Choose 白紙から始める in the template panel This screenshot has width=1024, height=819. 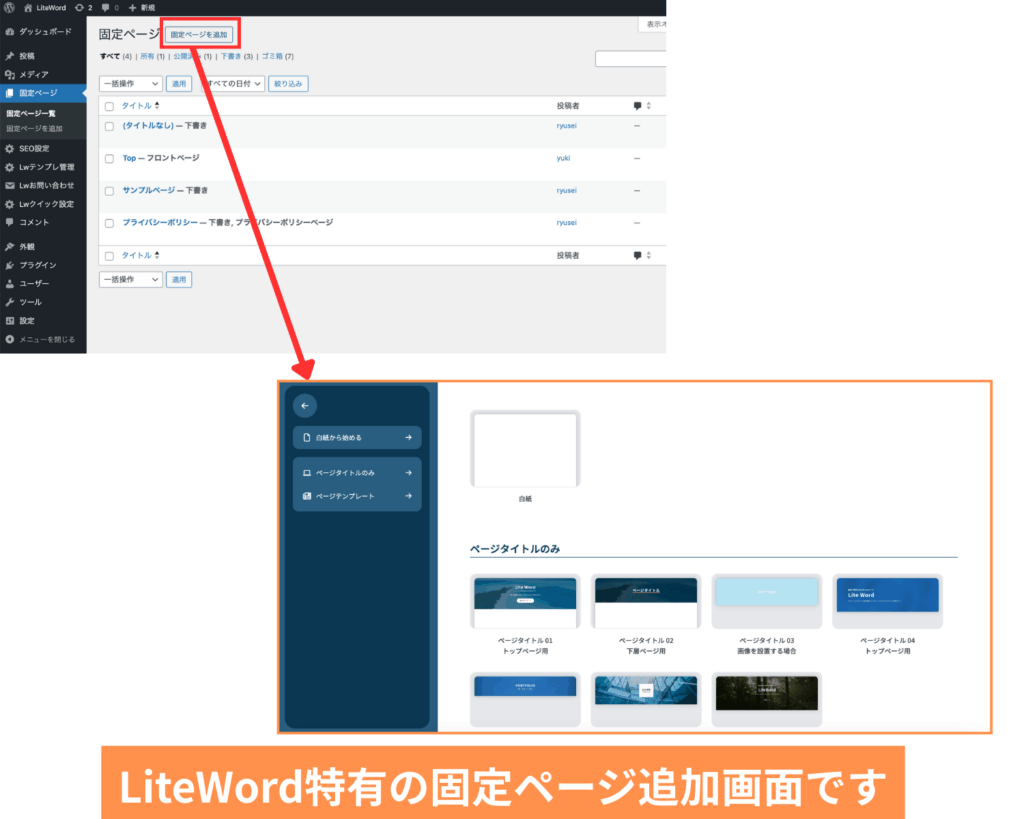(x=357, y=438)
